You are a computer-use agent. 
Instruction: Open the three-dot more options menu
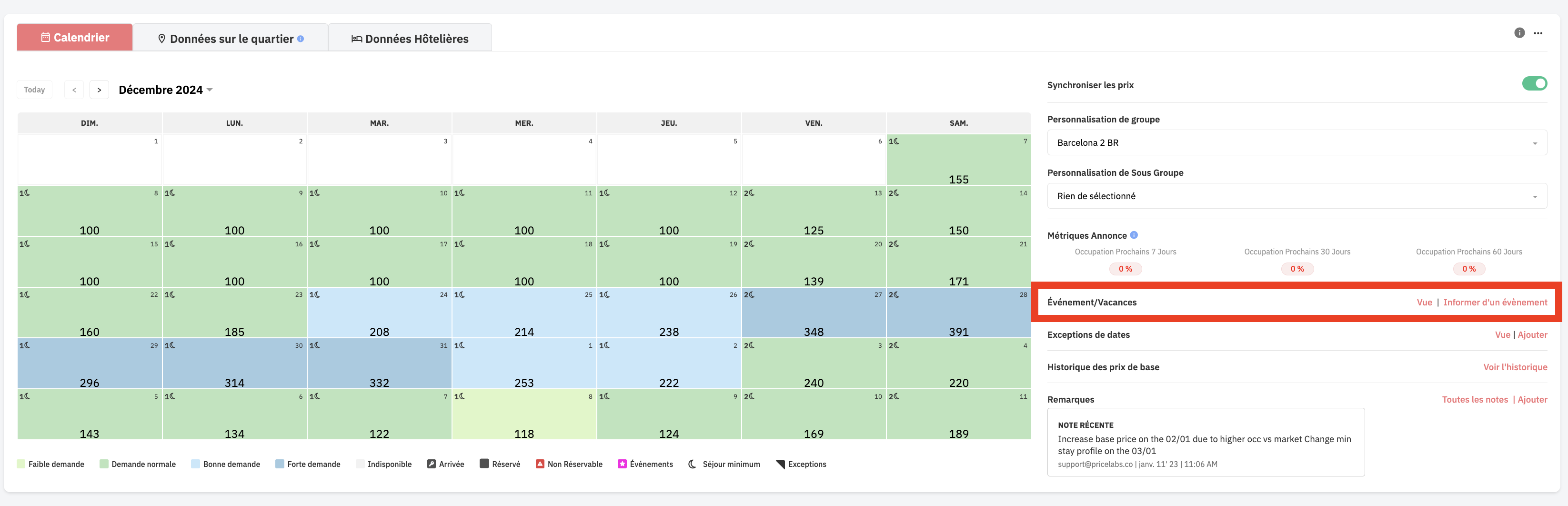[x=1538, y=33]
